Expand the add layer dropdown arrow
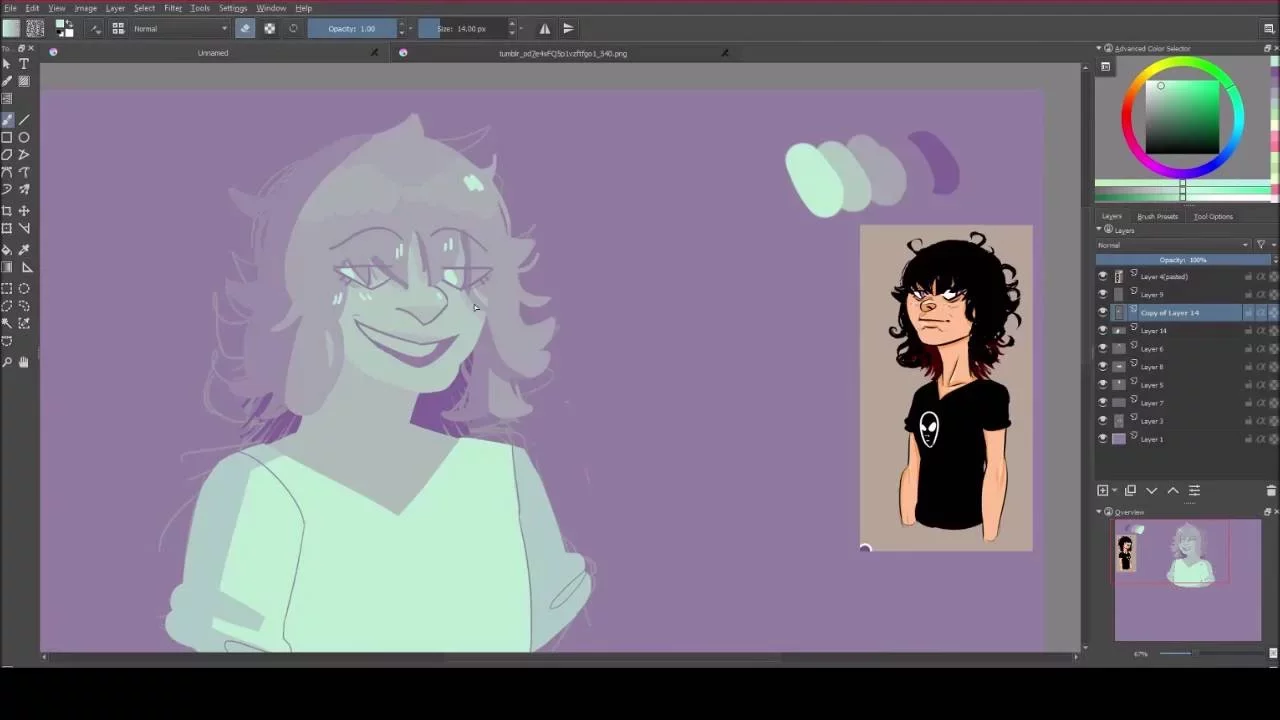Image resolution: width=1280 pixels, height=720 pixels. 1114,490
